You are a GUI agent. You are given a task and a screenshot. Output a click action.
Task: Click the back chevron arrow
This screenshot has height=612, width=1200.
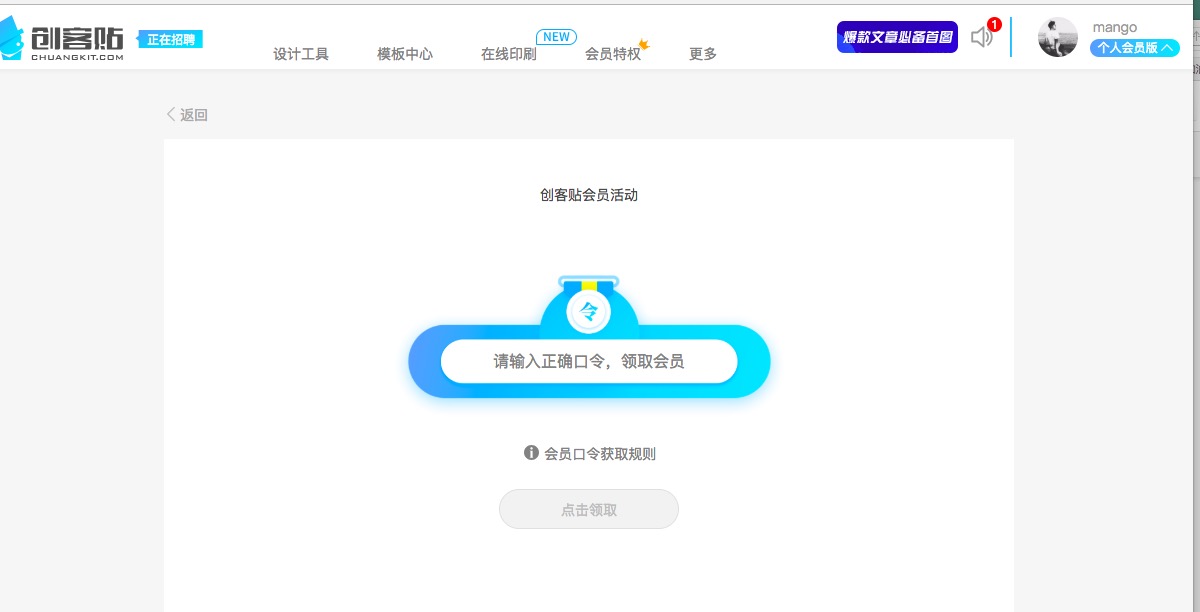171,114
